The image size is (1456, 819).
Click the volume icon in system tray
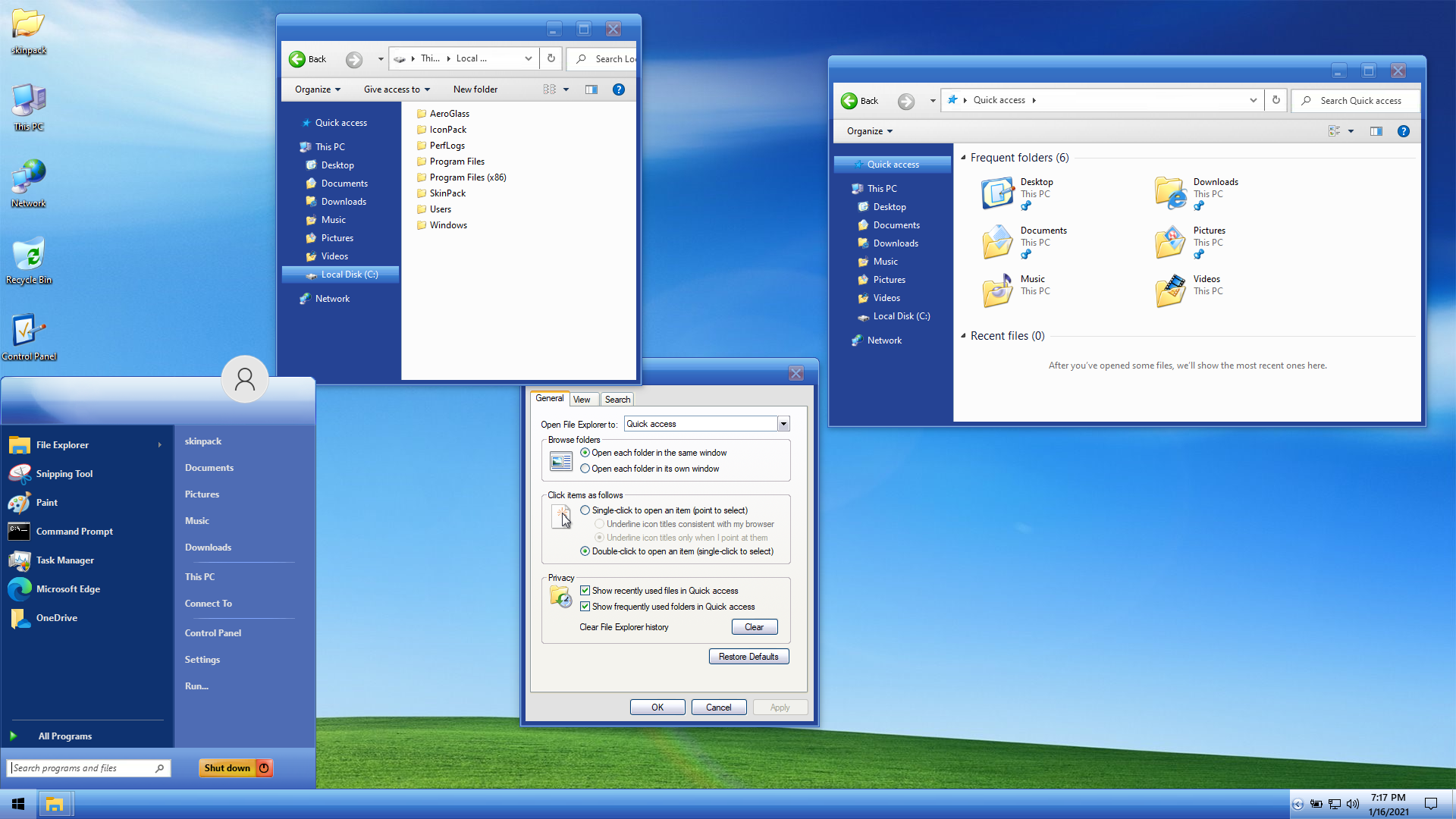1352,805
